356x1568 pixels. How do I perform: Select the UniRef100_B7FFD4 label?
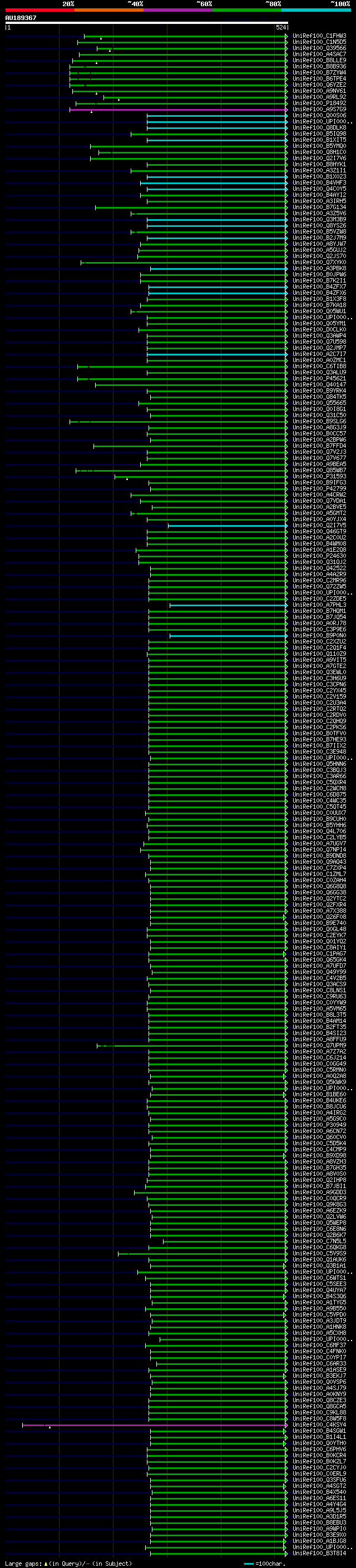tap(319, 446)
